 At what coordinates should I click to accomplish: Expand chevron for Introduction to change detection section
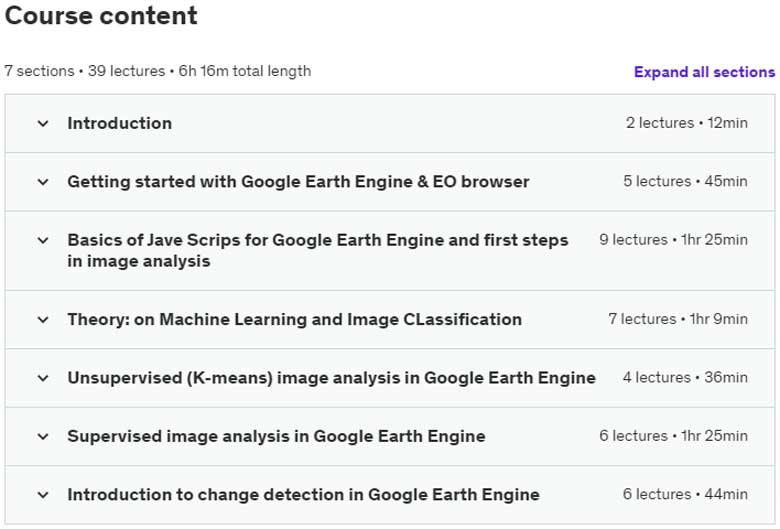pos(43,495)
